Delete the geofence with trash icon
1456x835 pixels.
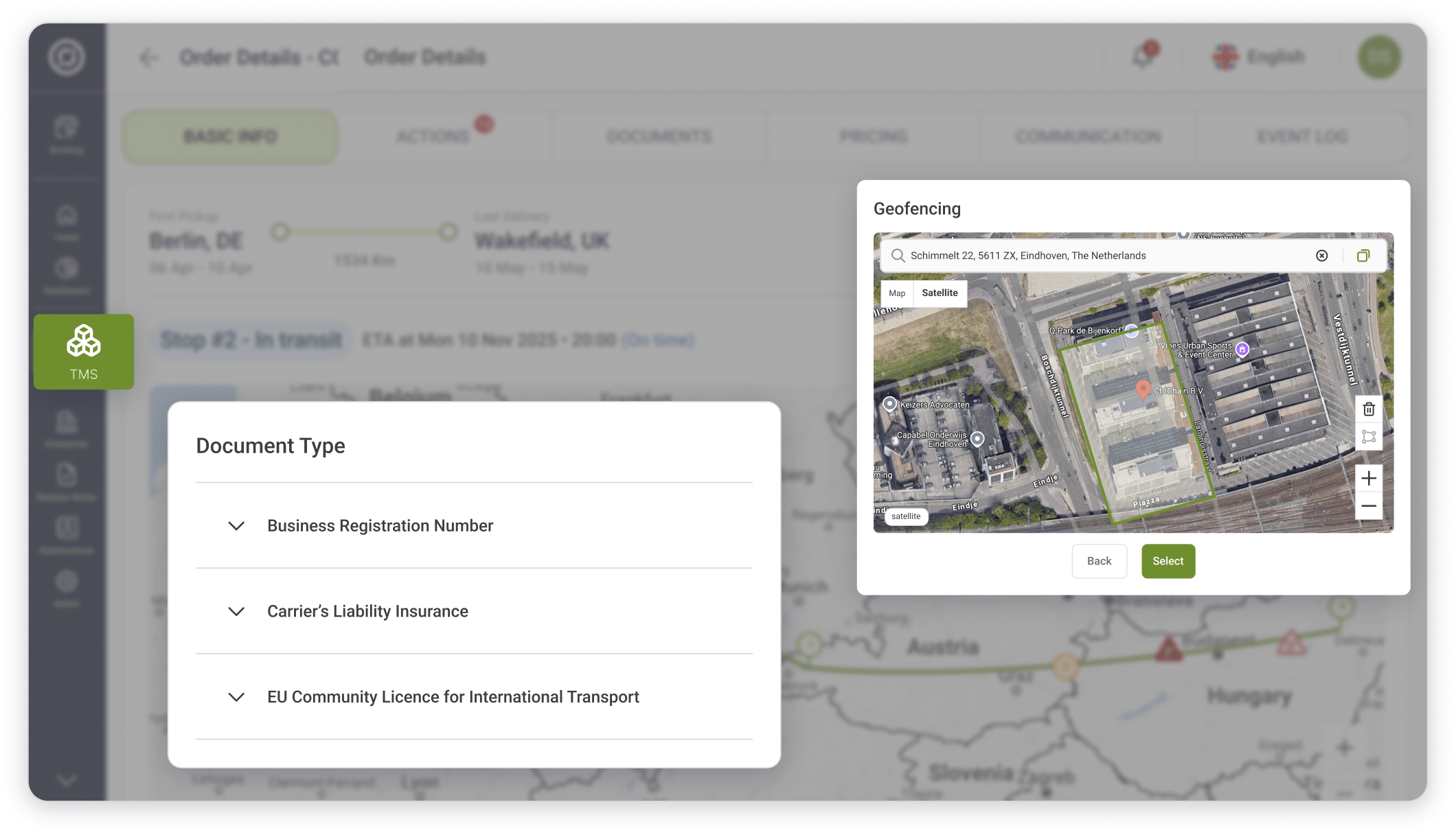coord(1368,409)
